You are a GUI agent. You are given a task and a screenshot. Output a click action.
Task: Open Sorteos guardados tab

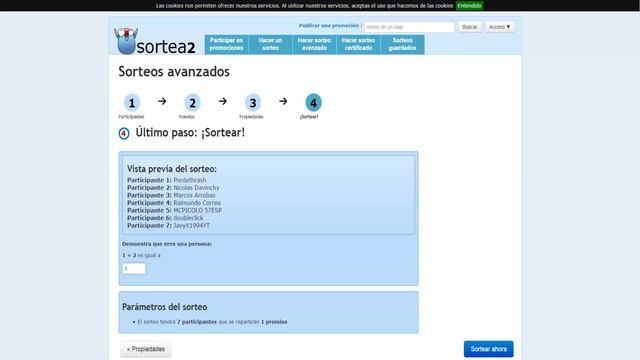pos(402,44)
